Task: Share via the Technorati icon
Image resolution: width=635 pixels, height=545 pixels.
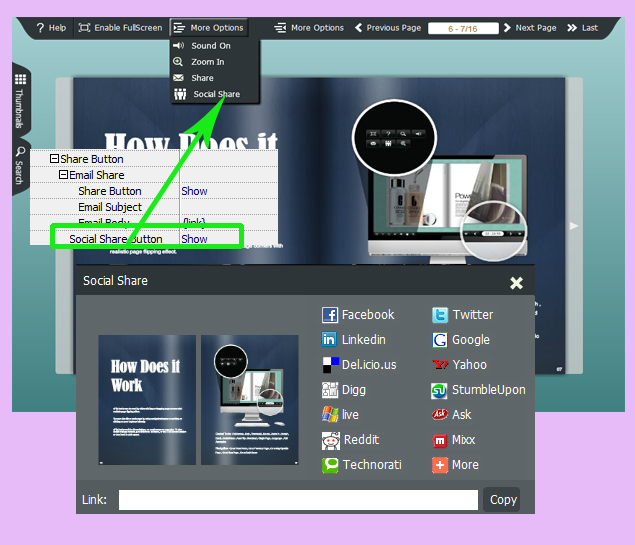Action: (330, 465)
